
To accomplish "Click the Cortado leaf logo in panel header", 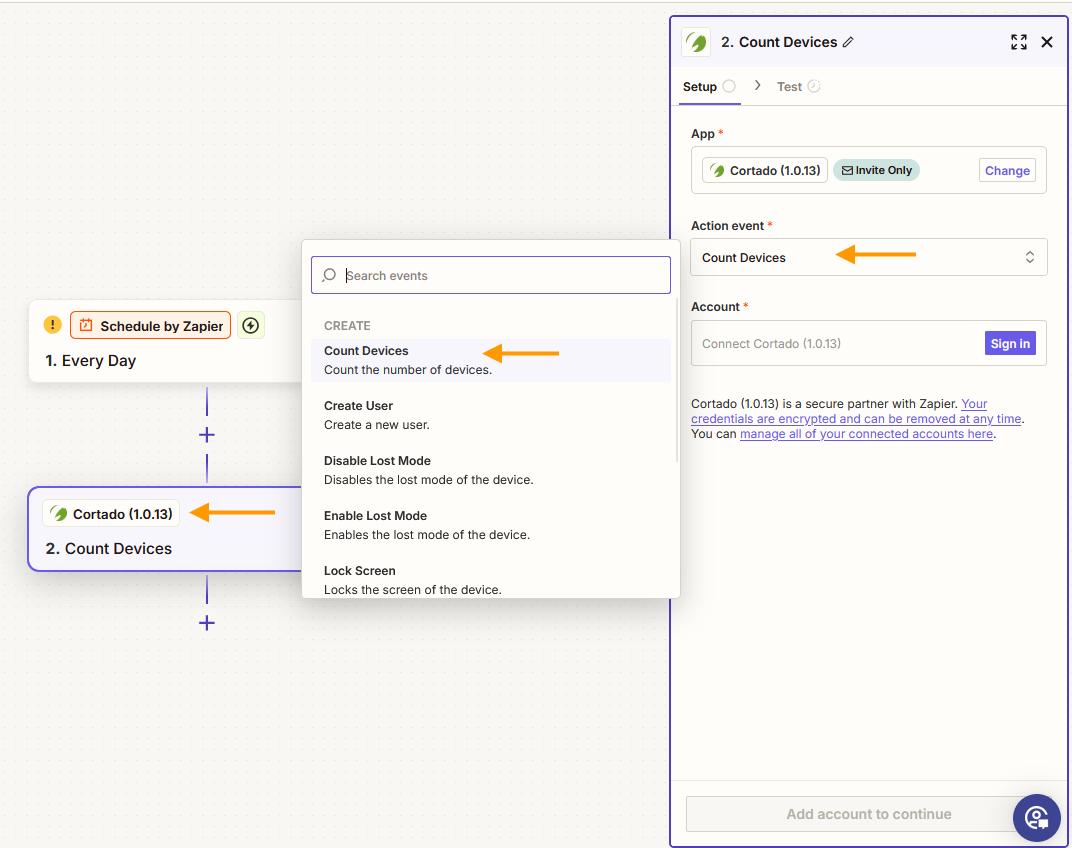I will coord(697,42).
